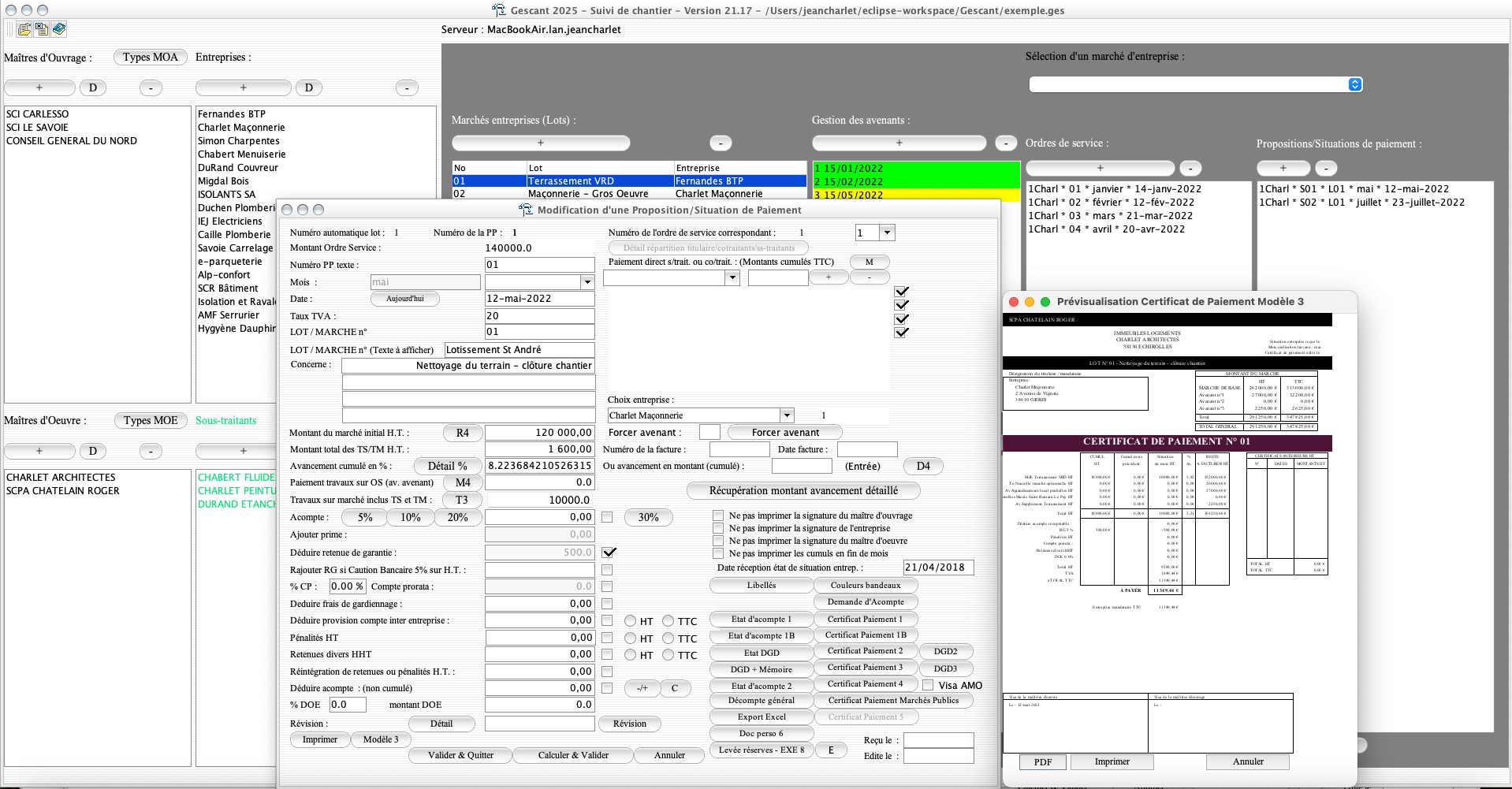The width and height of the screenshot is (1512, 789).
Task: Click the Révision button
Action: (629, 724)
